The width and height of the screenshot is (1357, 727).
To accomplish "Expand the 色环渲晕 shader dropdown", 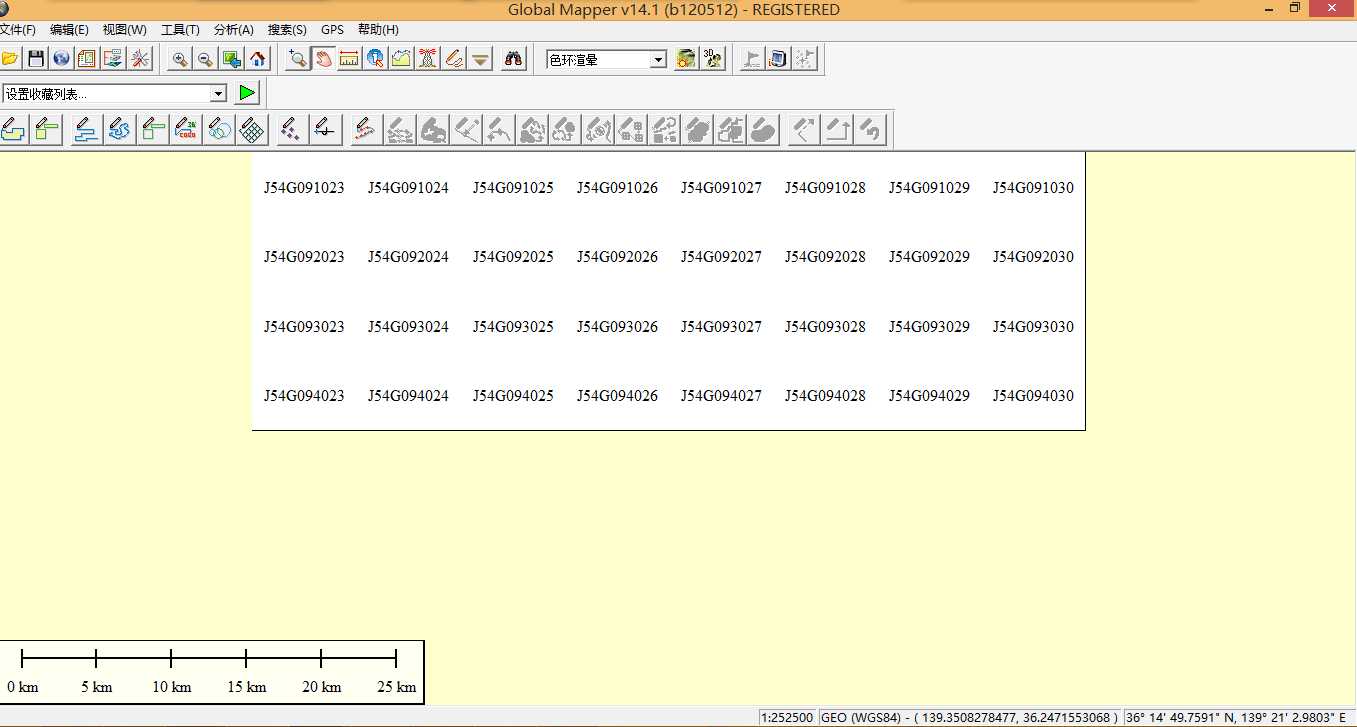I will pos(658,60).
